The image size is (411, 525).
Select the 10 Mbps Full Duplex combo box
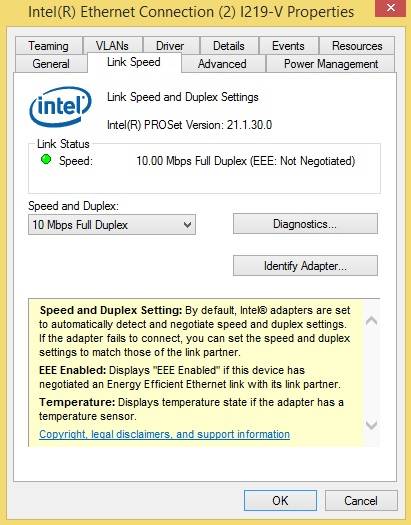tap(112, 225)
